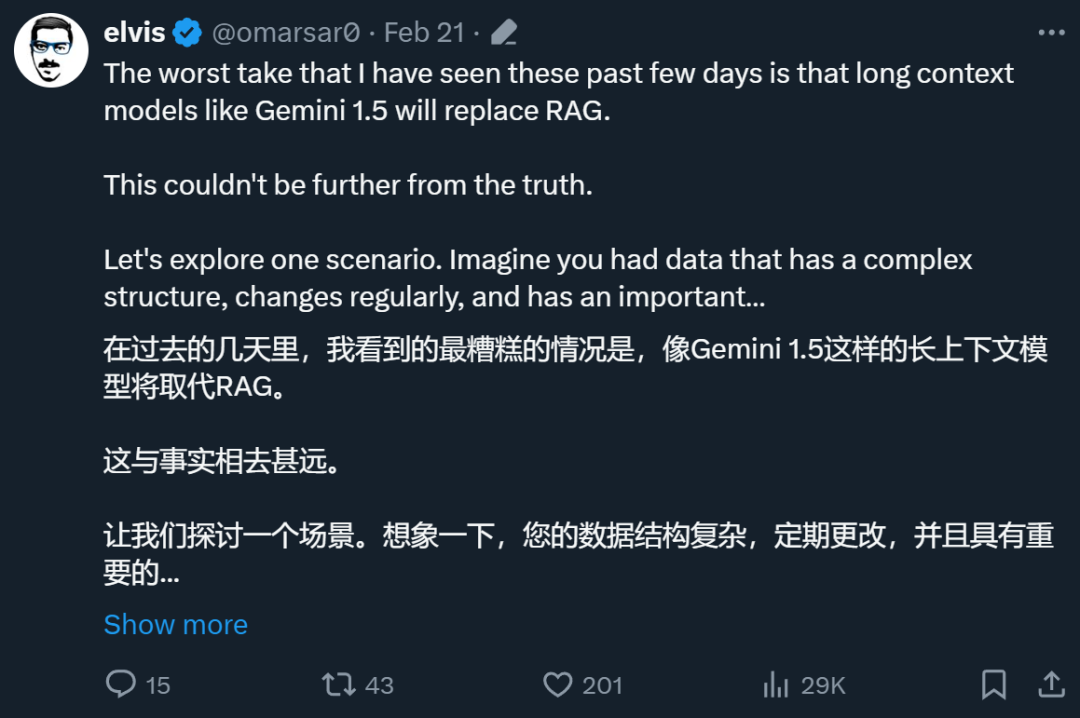Open the @omarsar0 handle link
The image size is (1080, 718).
point(285,33)
